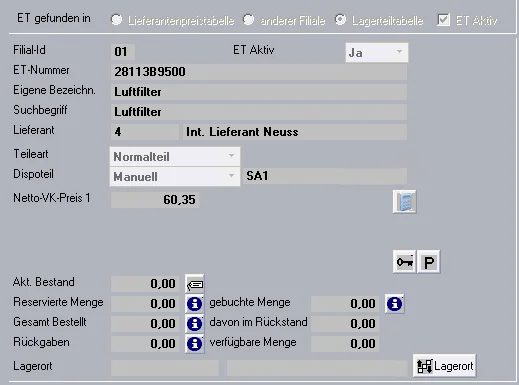Click the Teileart label
Viewport: 519px width, 385px height.
coord(31,154)
